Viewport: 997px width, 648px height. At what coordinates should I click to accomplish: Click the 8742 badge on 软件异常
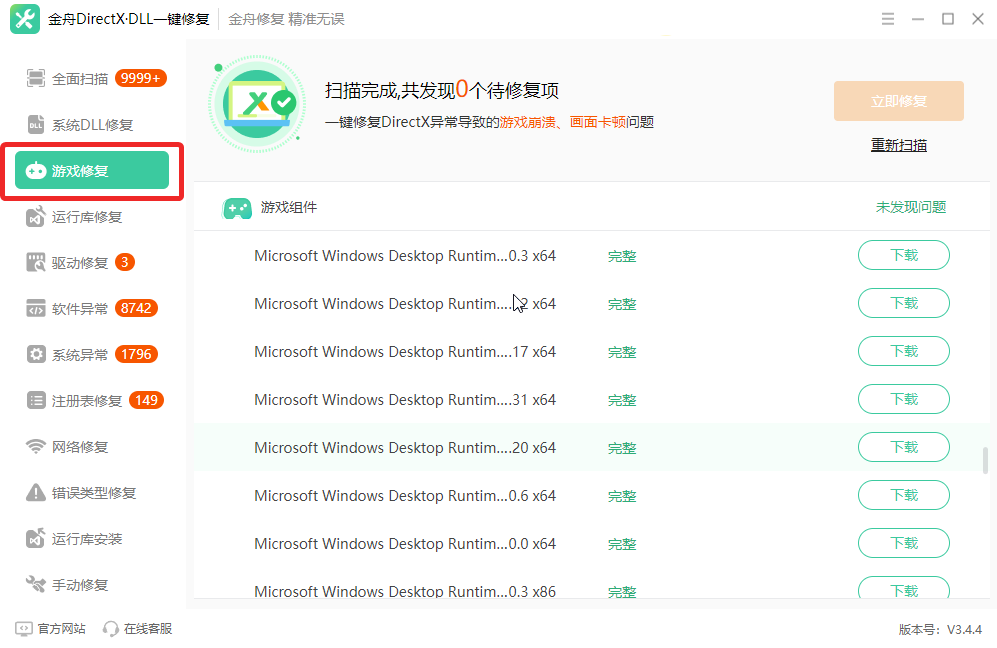pyautogui.click(x=136, y=308)
